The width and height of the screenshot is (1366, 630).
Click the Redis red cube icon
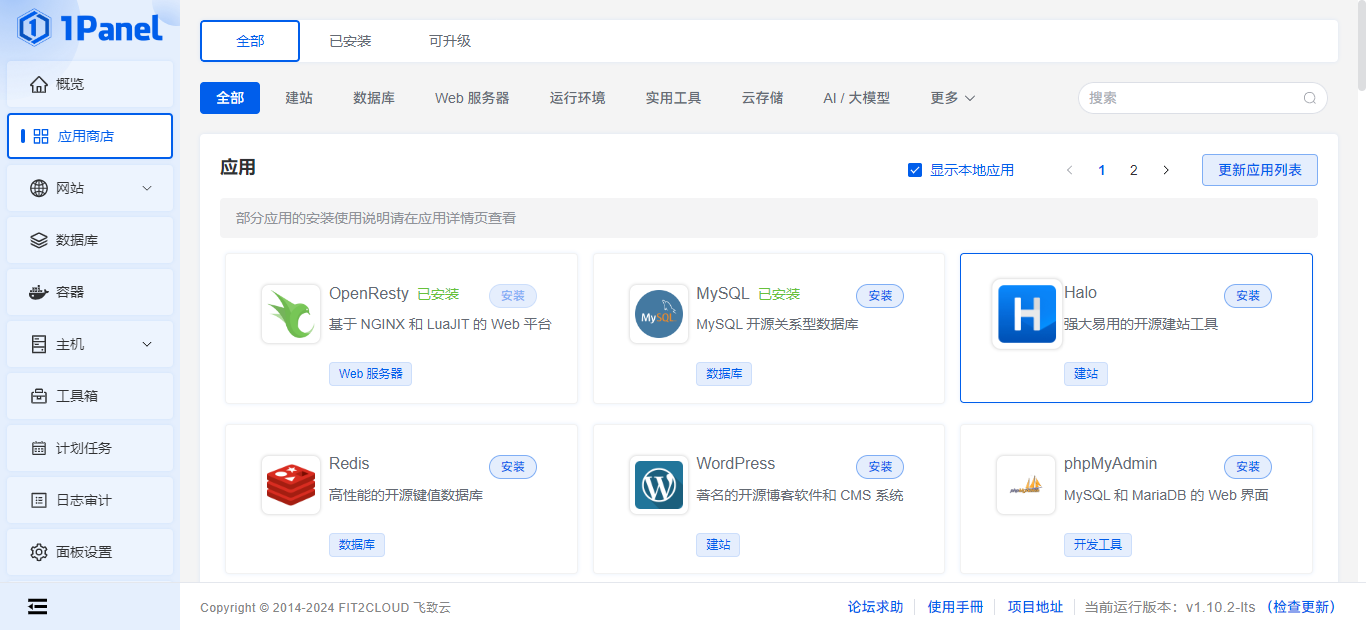pyautogui.click(x=291, y=485)
